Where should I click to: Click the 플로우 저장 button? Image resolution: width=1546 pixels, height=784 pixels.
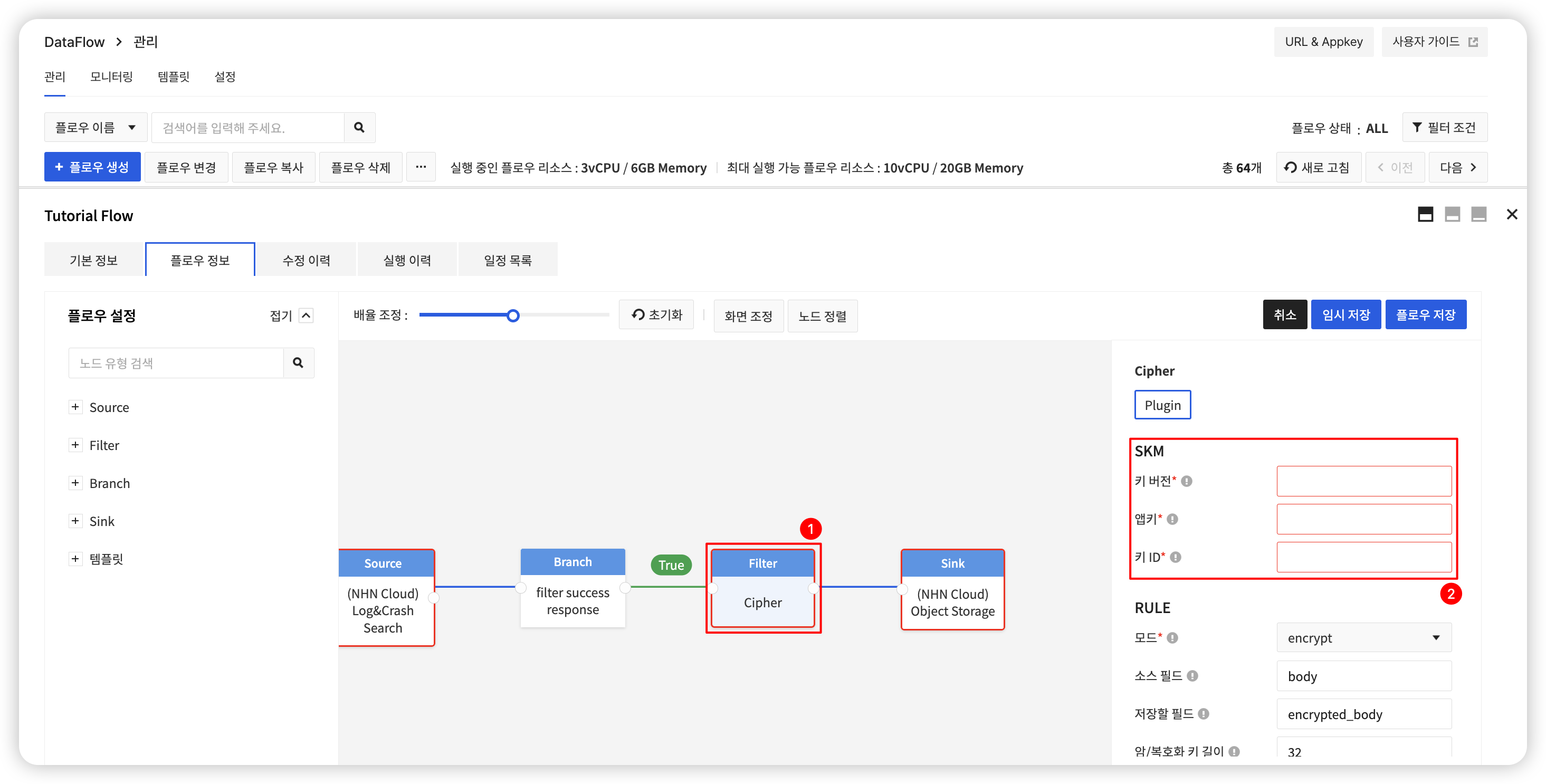(x=1425, y=314)
